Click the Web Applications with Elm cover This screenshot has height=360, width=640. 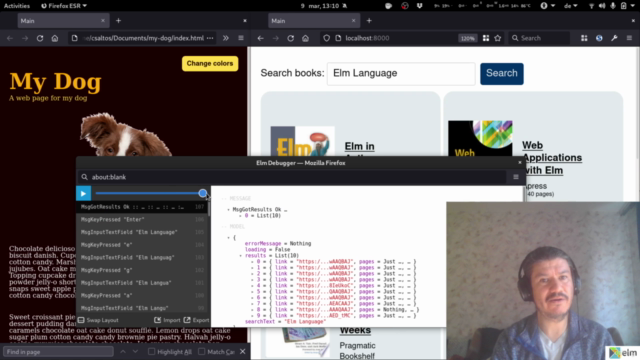pyautogui.click(x=480, y=138)
